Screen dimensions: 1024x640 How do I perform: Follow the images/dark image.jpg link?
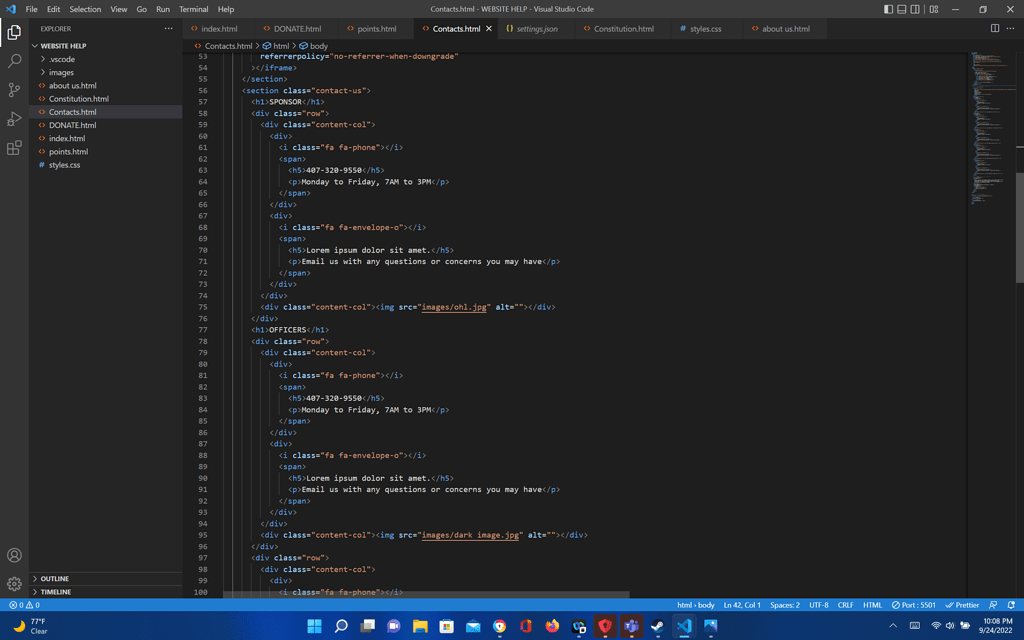pyautogui.click(x=470, y=535)
